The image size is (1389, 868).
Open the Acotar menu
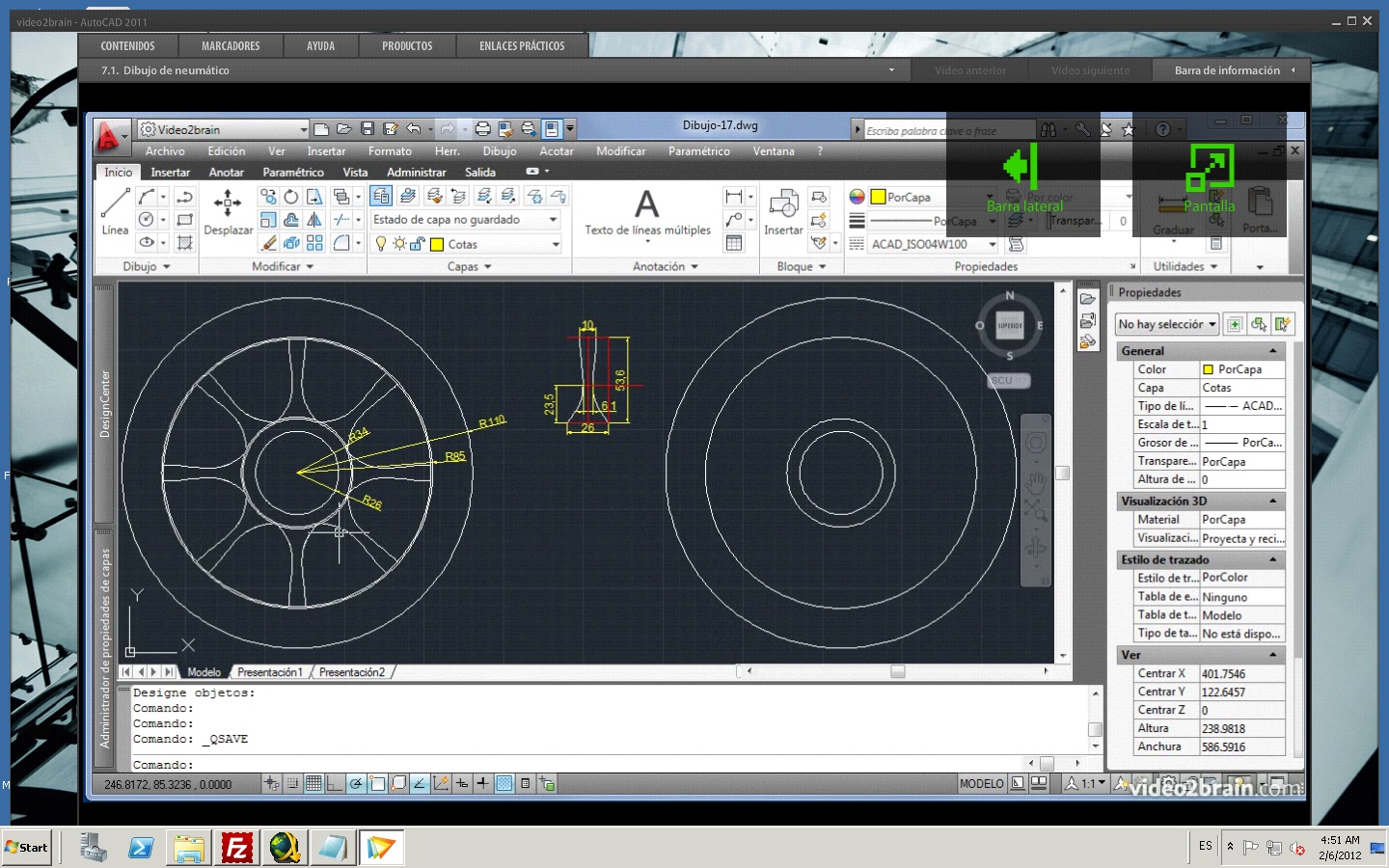557,151
